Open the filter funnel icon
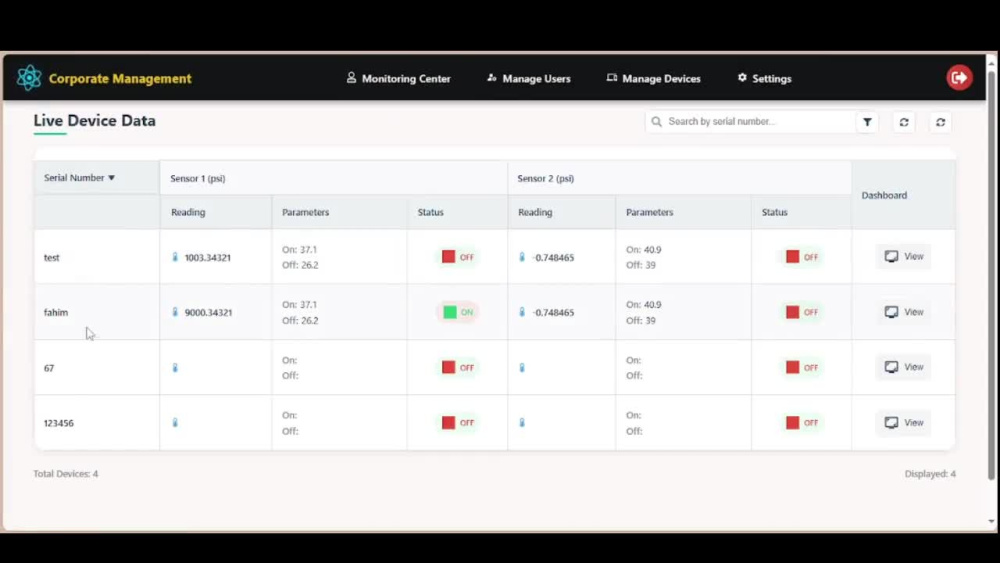This screenshot has width=1000, height=563. pyautogui.click(x=867, y=122)
